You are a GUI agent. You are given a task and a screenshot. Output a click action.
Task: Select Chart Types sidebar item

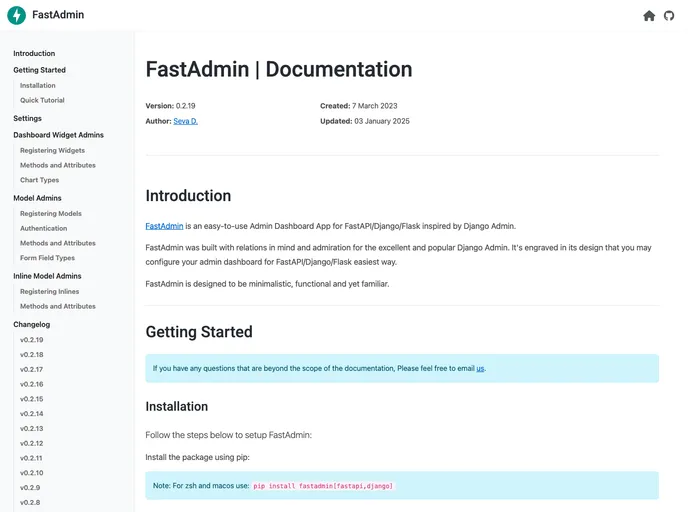click(x=39, y=180)
